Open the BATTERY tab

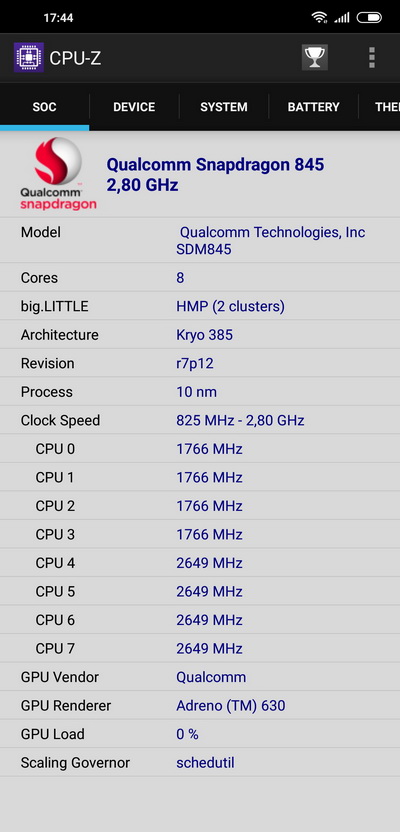(x=314, y=107)
